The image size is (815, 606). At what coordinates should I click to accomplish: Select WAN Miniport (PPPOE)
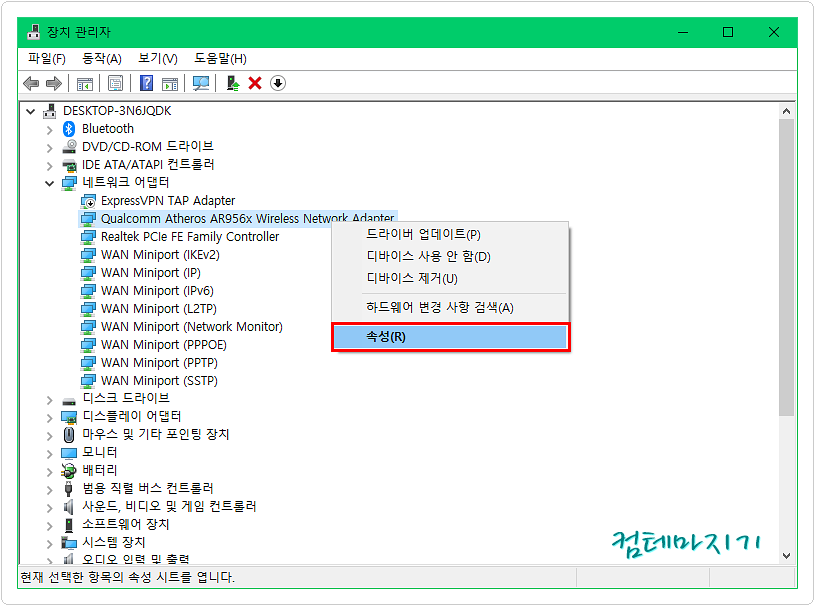coord(164,345)
